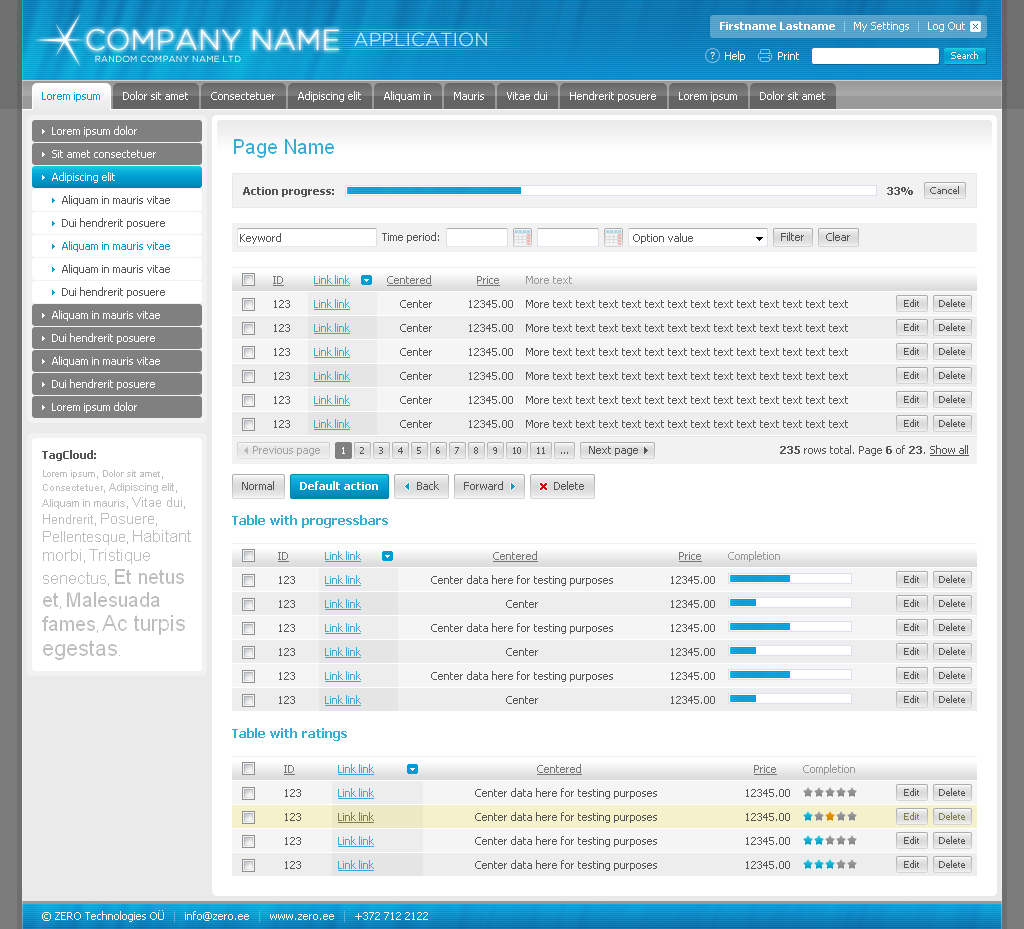Click the Firstname Lastname user link

(x=777, y=26)
